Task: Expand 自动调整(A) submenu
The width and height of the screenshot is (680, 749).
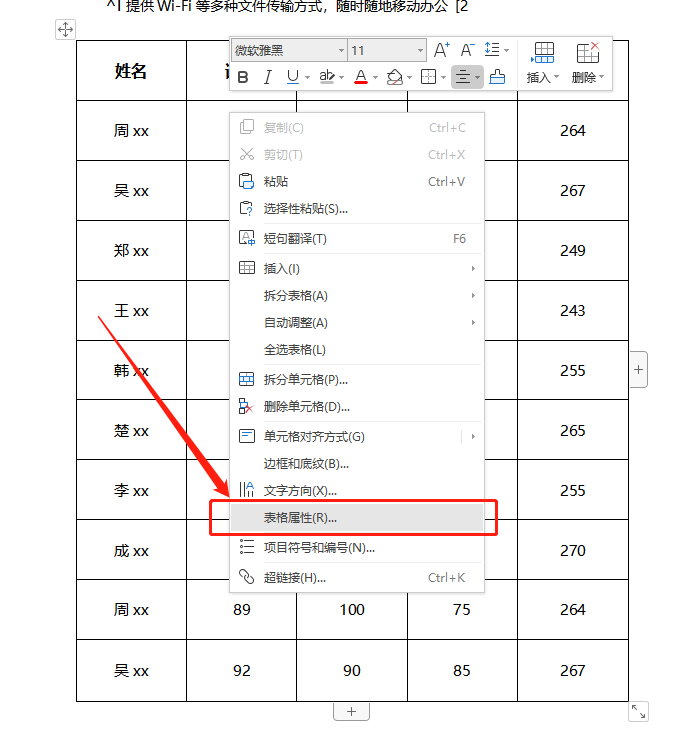Action: [357, 323]
